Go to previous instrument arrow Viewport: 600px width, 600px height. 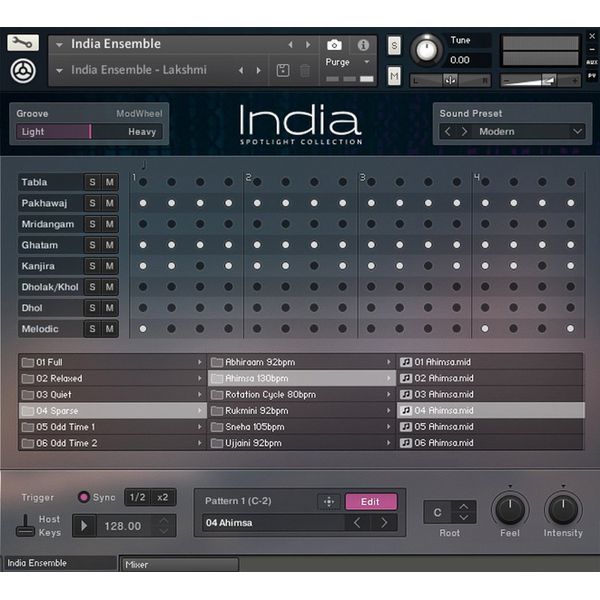pos(290,45)
